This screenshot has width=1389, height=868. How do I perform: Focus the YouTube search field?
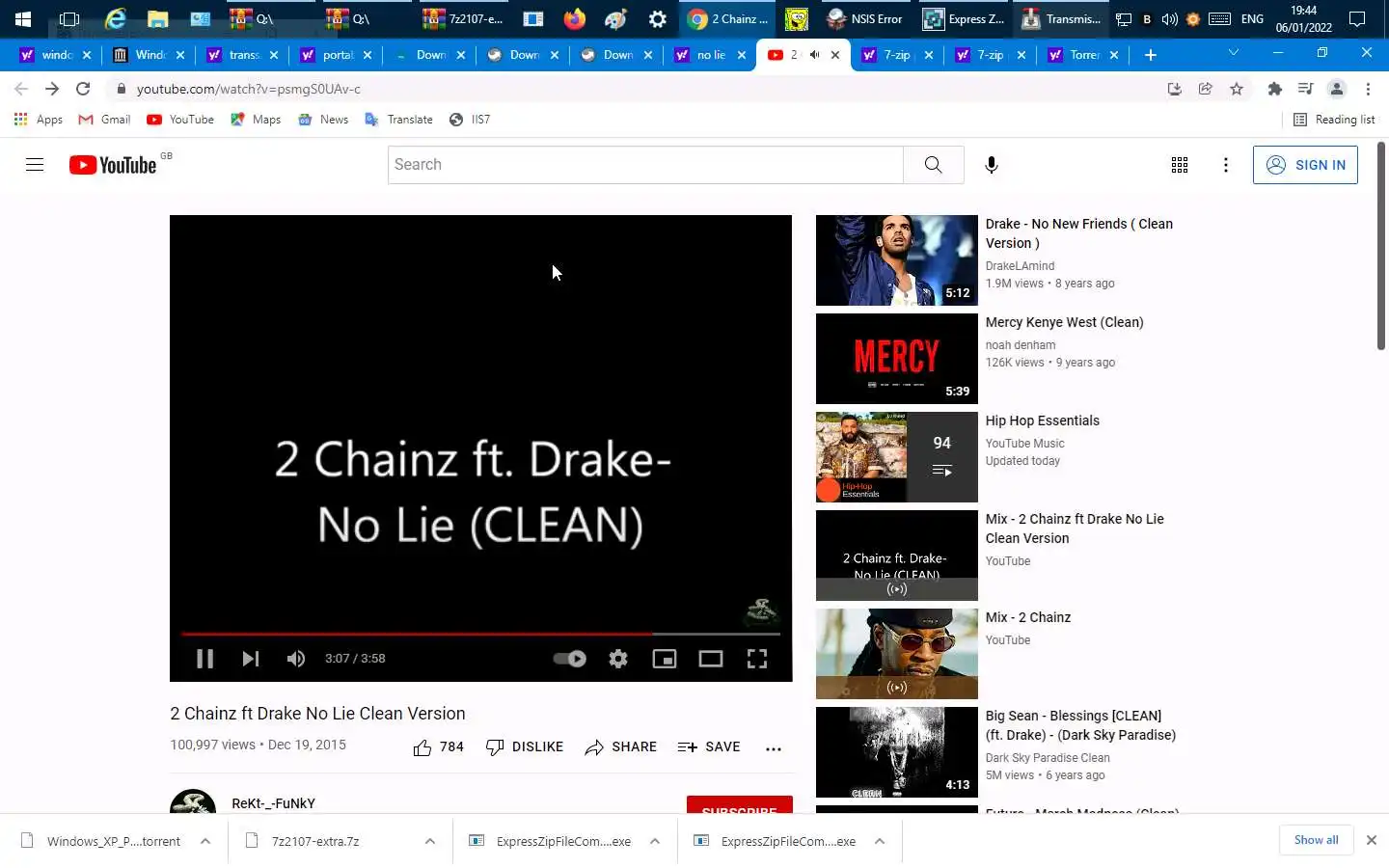[645, 165]
